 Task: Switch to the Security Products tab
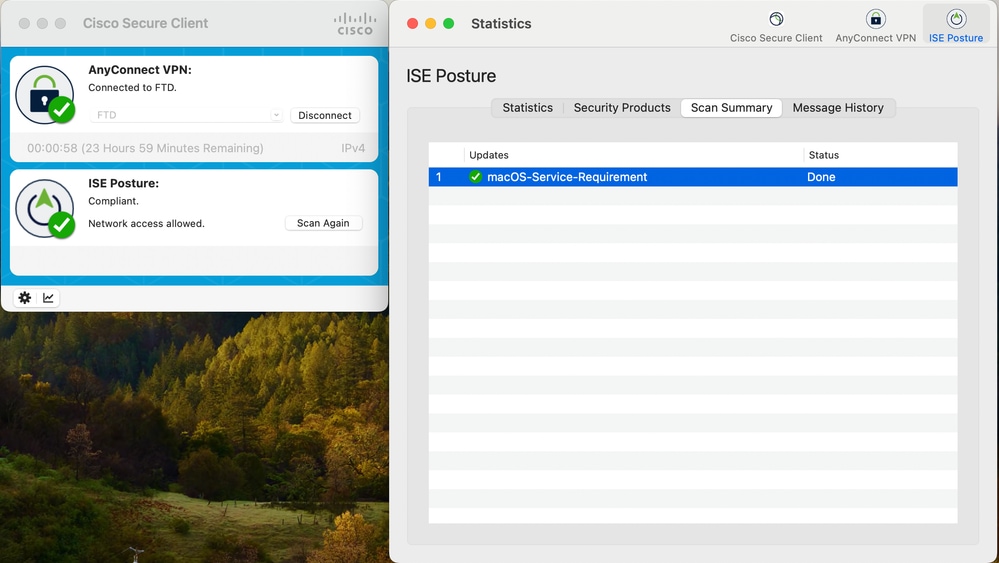622,108
